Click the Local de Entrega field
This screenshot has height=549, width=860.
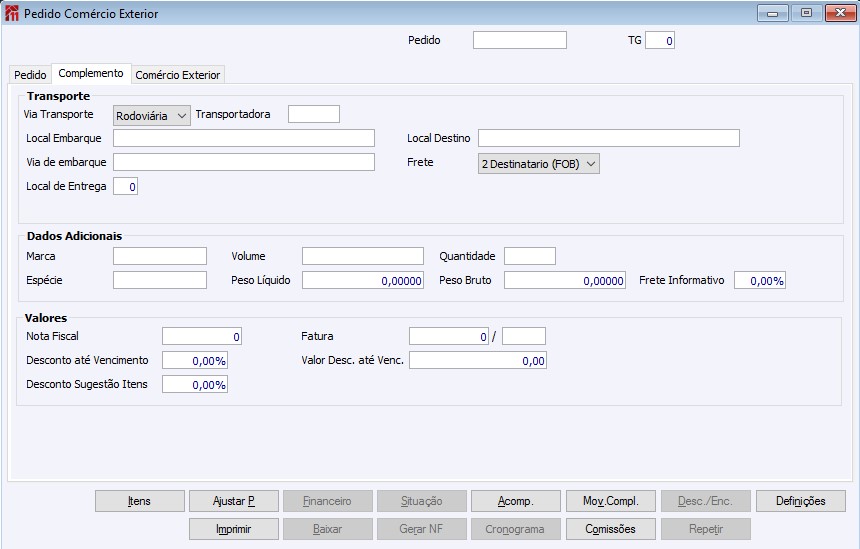coord(126,186)
